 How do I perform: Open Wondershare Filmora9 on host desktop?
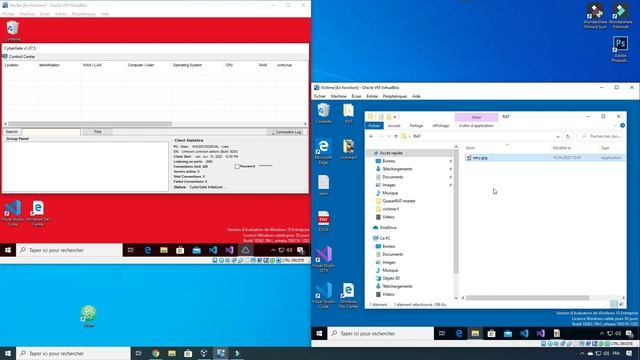pos(620,16)
